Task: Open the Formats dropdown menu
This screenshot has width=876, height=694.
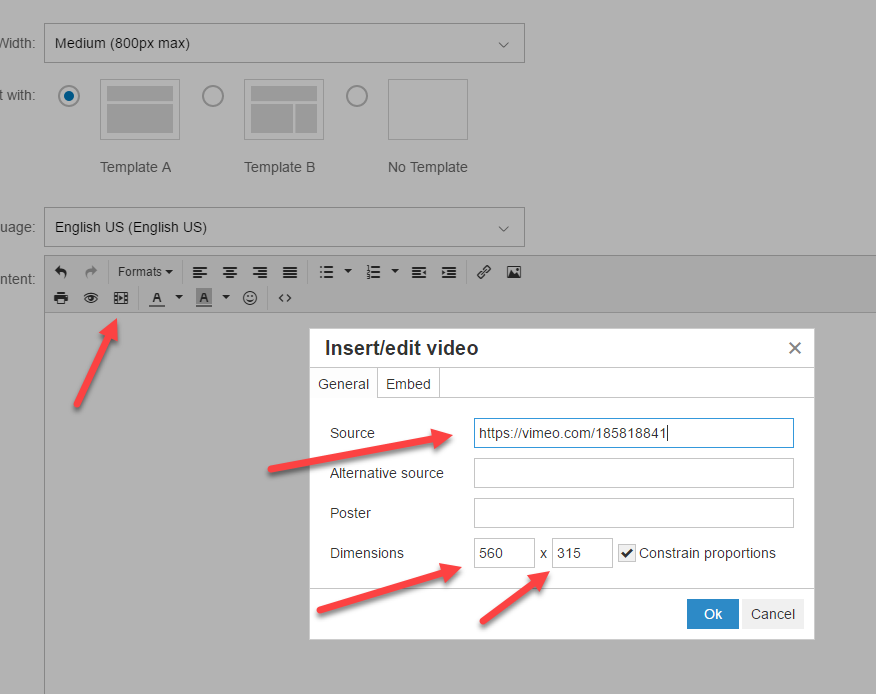Action: tap(145, 272)
